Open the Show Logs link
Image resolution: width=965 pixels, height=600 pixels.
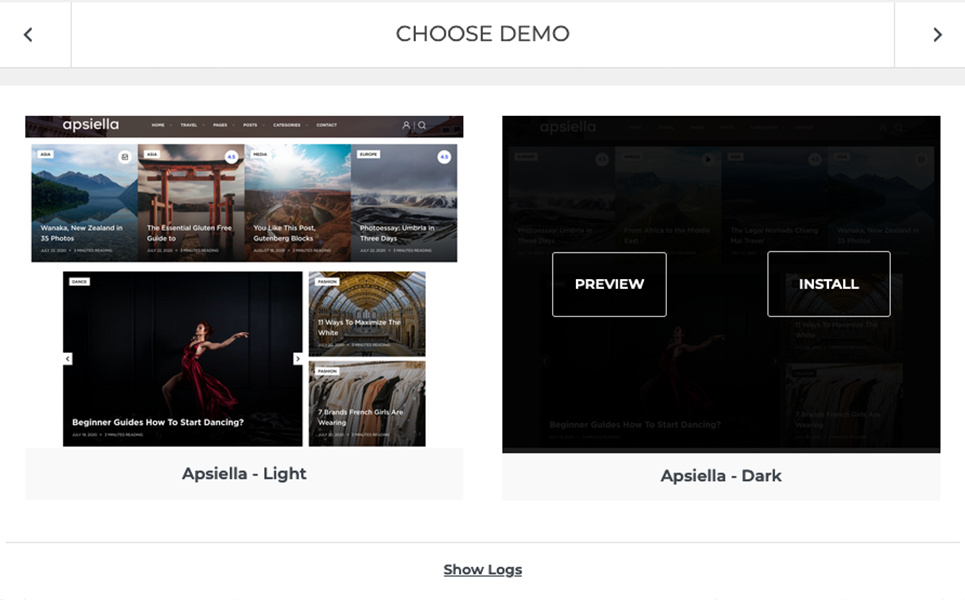(x=482, y=570)
